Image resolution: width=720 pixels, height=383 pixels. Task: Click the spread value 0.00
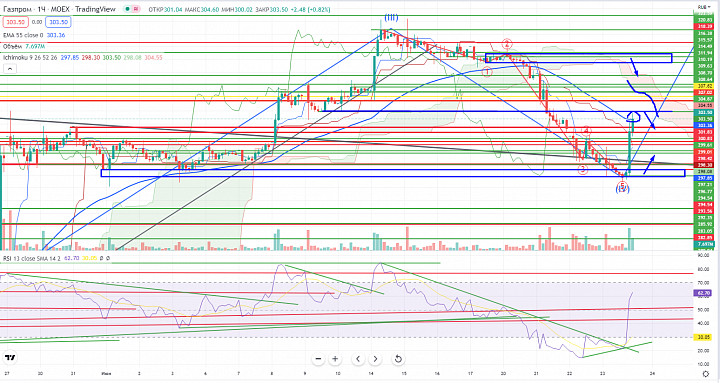37,22
